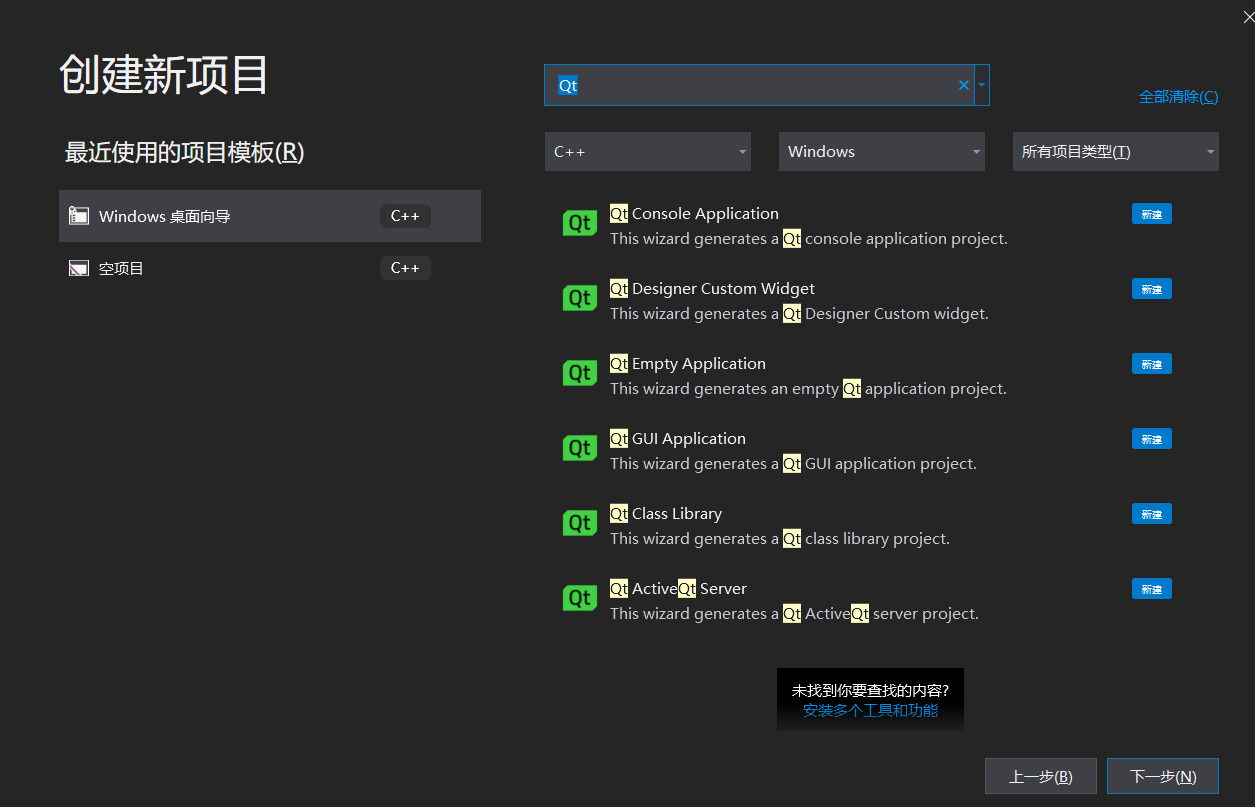The height and width of the screenshot is (807, 1255).
Task: Close the dialog window
Action: (1248, 16)
